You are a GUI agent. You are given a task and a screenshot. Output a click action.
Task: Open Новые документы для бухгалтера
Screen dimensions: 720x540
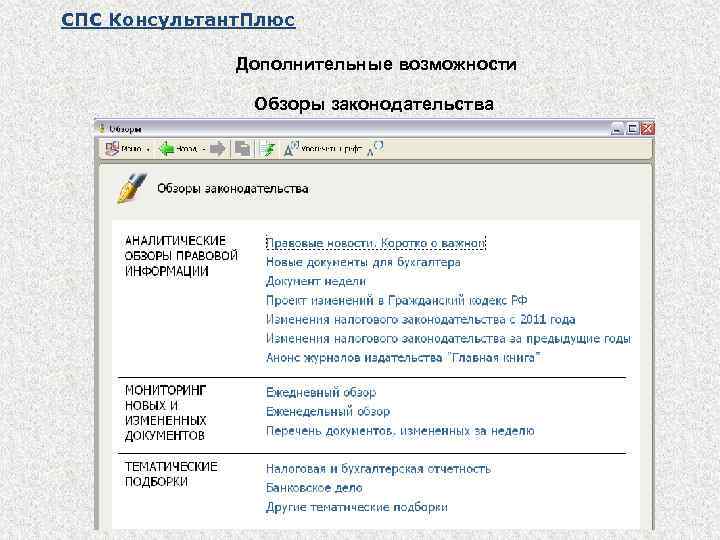coord(363,262)
